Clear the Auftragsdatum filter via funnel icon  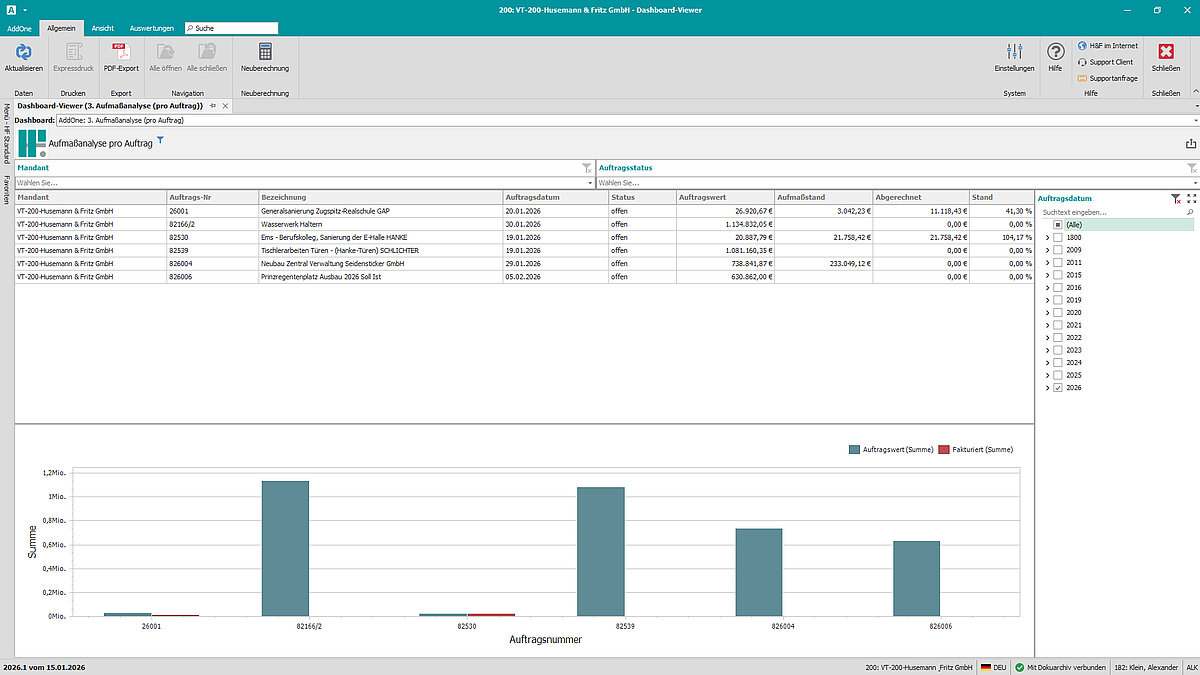[x=1176, y=199]
